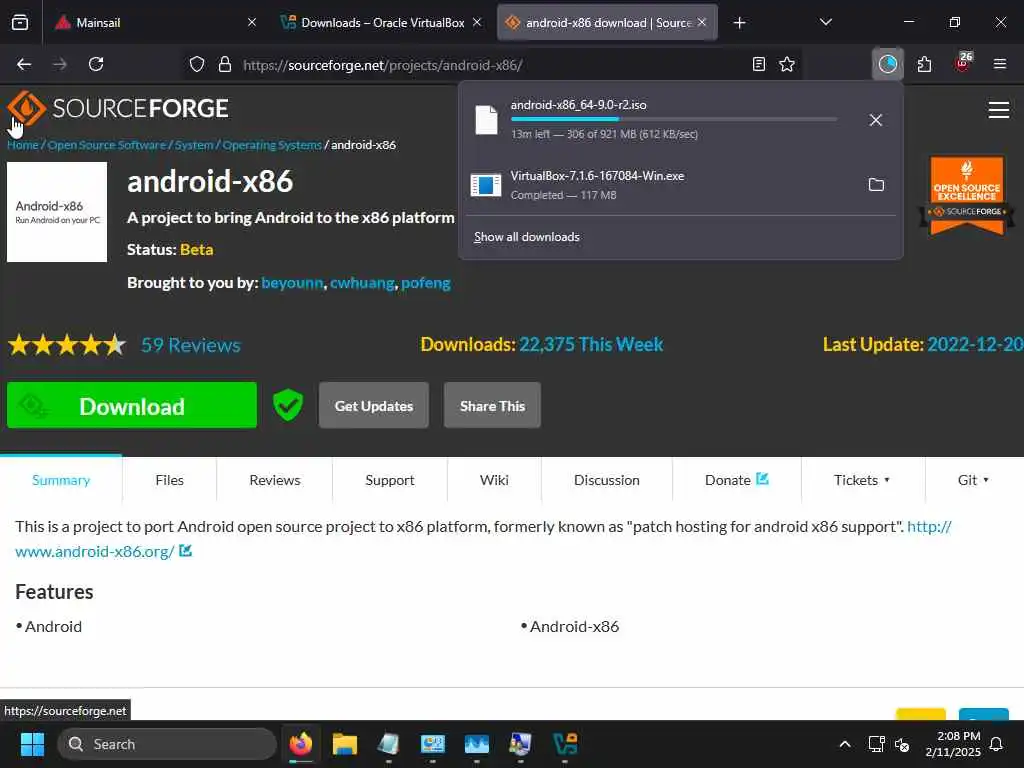Bookmark this page with the star icon
1024x768 pixels.
click(x=787, y=64)
